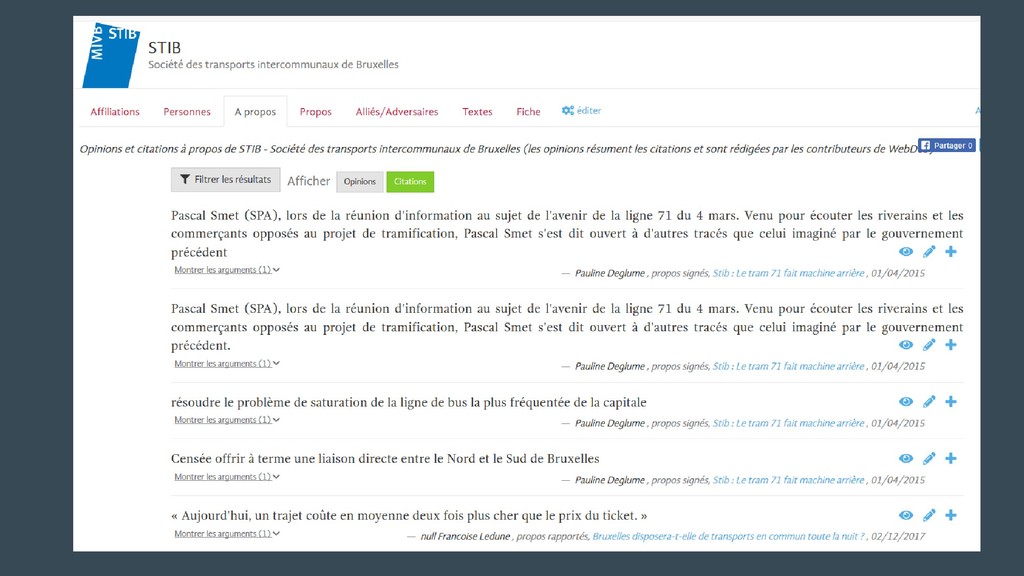This screenshot has height=576, width=1024.
Task: View second Pascal Smet citation ending 'précédent.'
Action: pyautogui.click(x=906, y=345)
